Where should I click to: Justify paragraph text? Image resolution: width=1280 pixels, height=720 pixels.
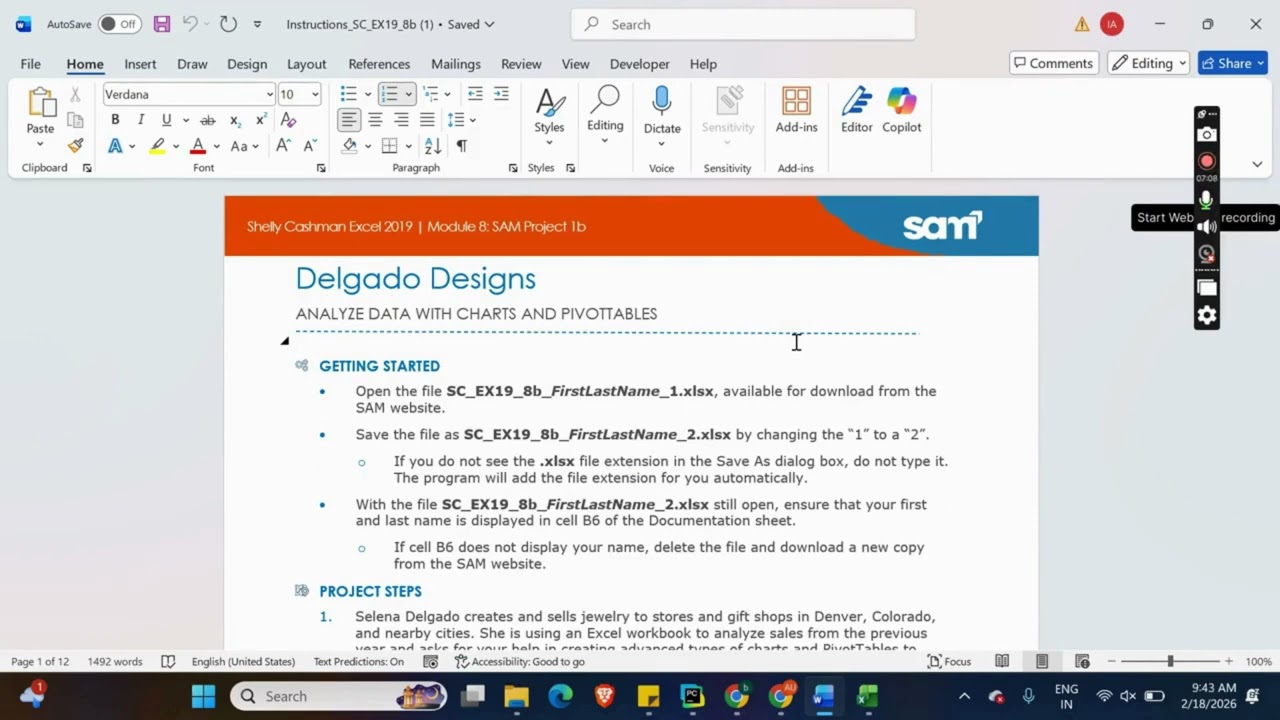(x=427, y=120)
